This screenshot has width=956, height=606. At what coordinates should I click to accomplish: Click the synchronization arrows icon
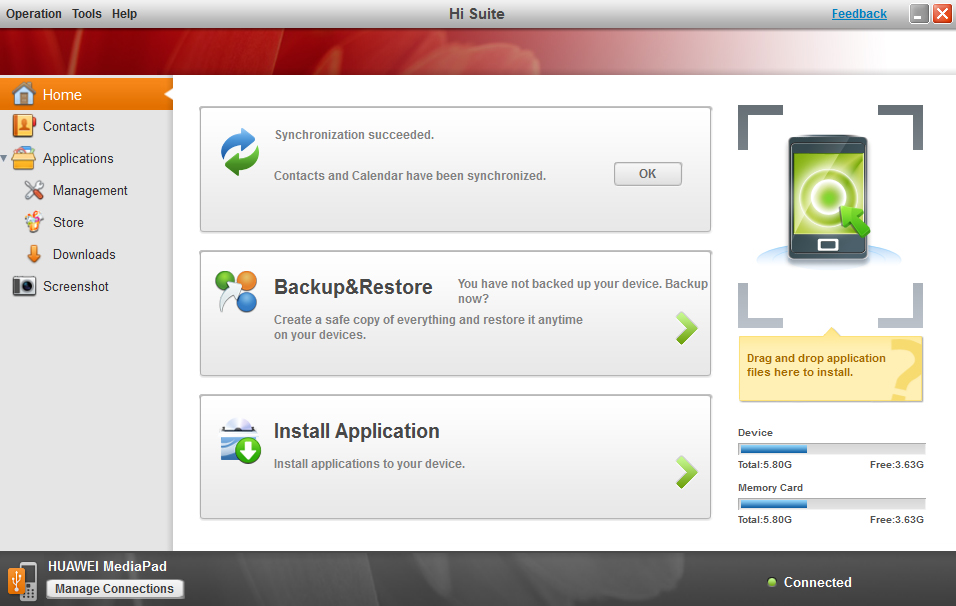(x=240, y=152)
